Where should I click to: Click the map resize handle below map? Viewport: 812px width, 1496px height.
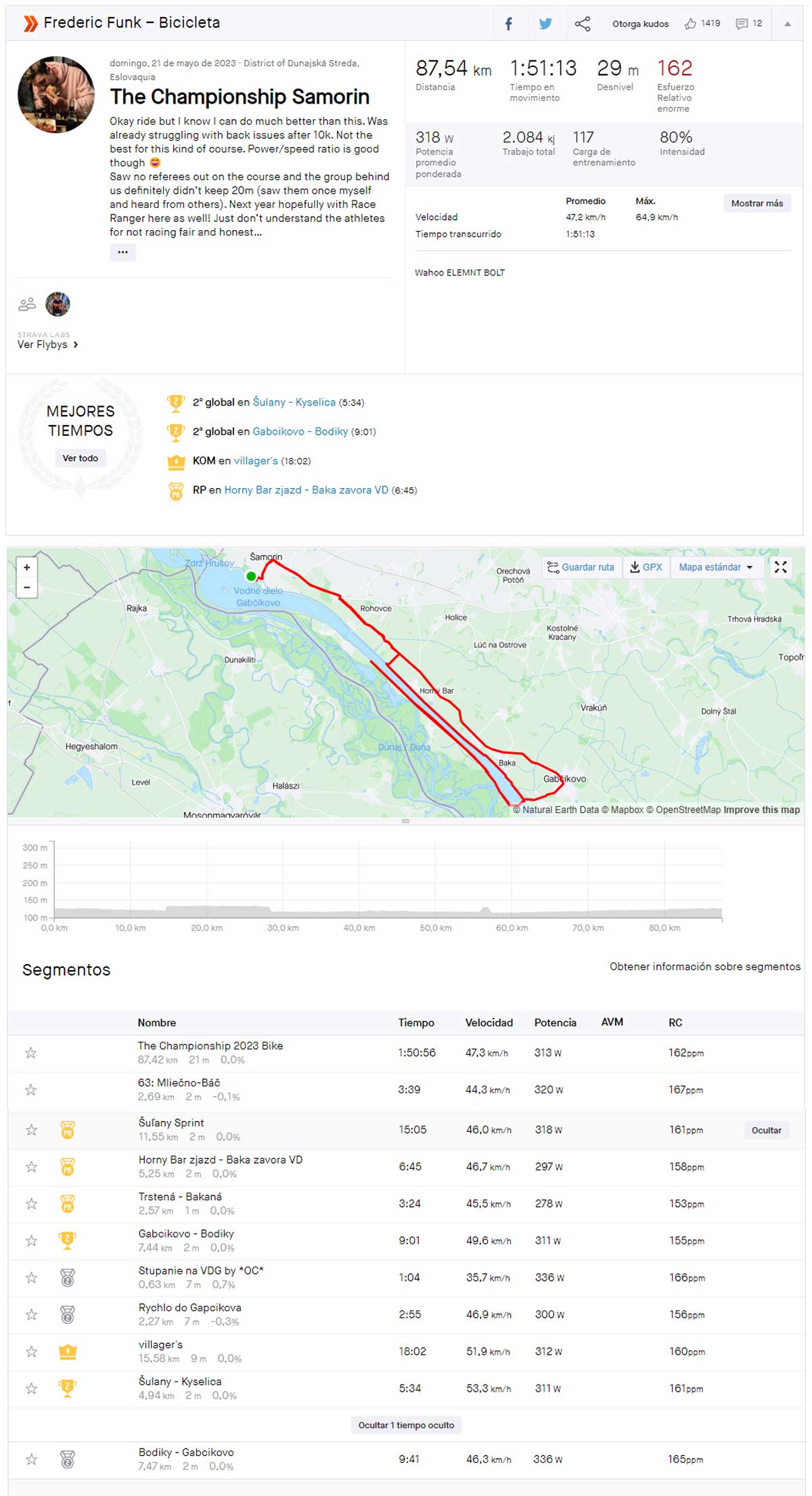tap(405, 821)
